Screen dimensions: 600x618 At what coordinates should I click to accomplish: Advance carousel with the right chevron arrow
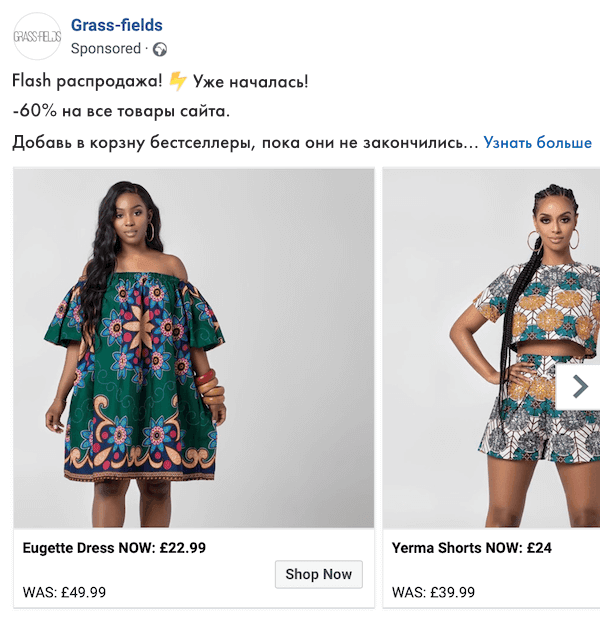[x=580, y=386]
